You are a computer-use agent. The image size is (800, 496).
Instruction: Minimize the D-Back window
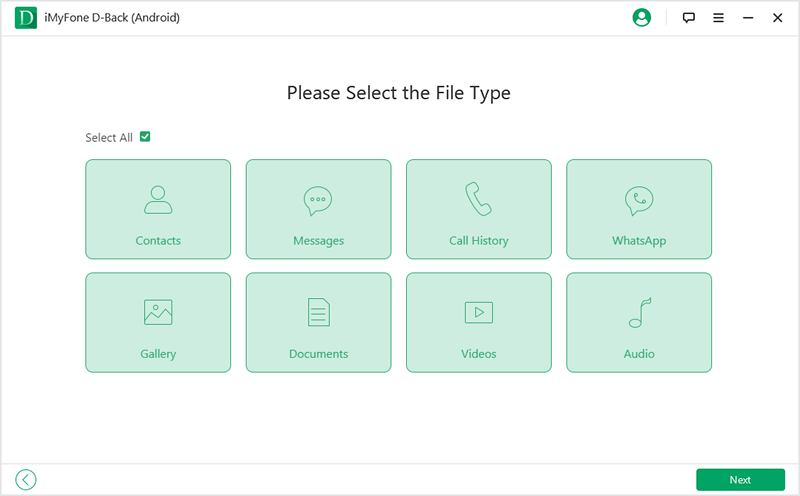coord(748,18)
